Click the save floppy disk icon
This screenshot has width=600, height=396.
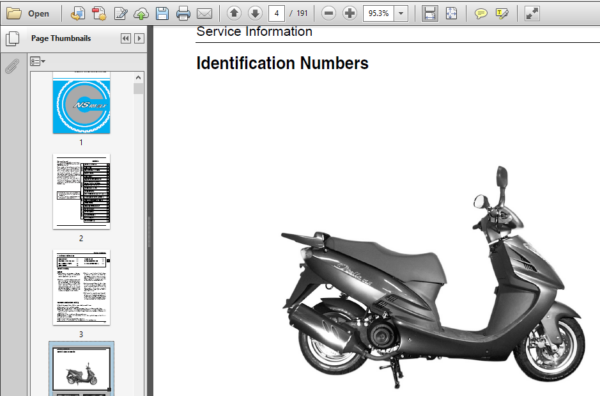coord(162,13)
